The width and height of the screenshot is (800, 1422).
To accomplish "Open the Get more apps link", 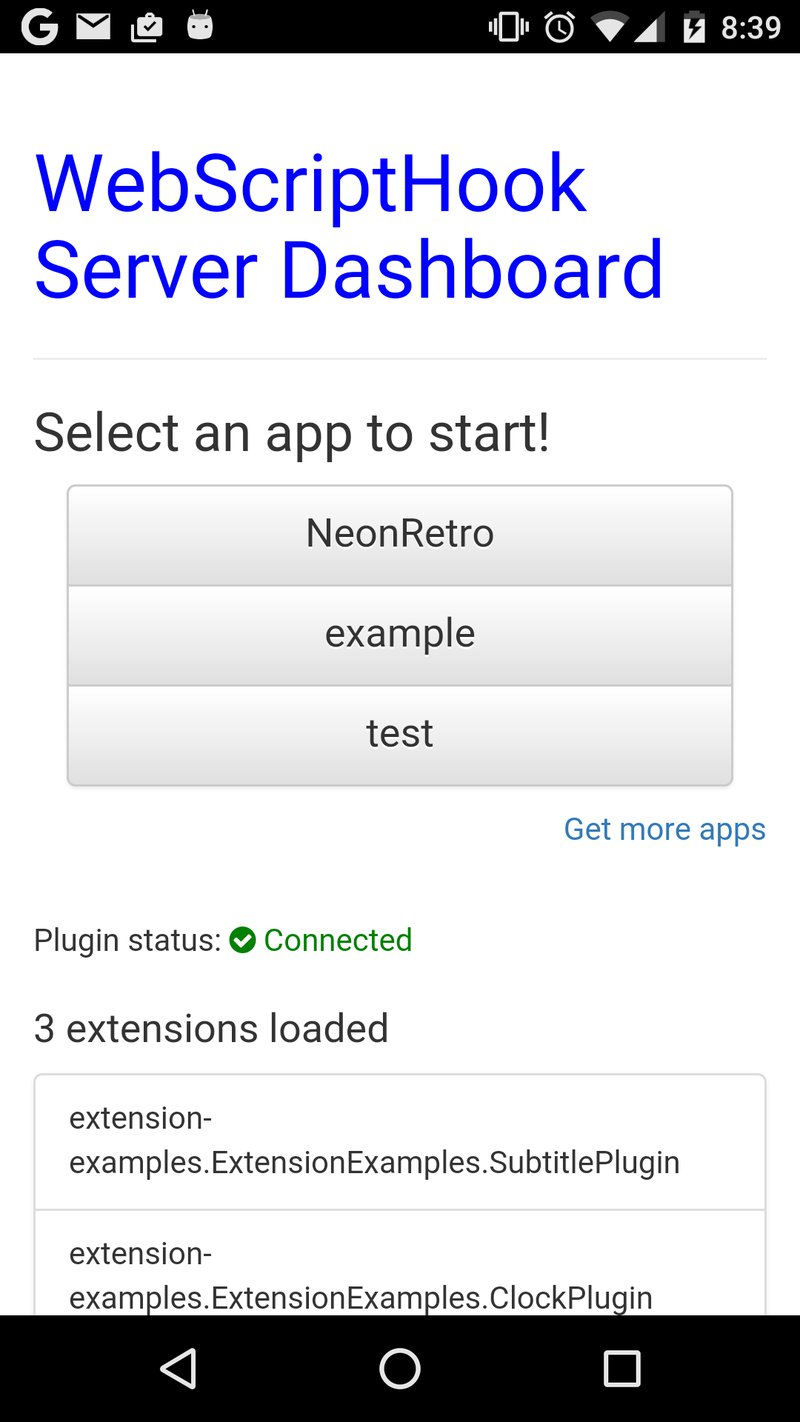I will [x=664, y=829].
